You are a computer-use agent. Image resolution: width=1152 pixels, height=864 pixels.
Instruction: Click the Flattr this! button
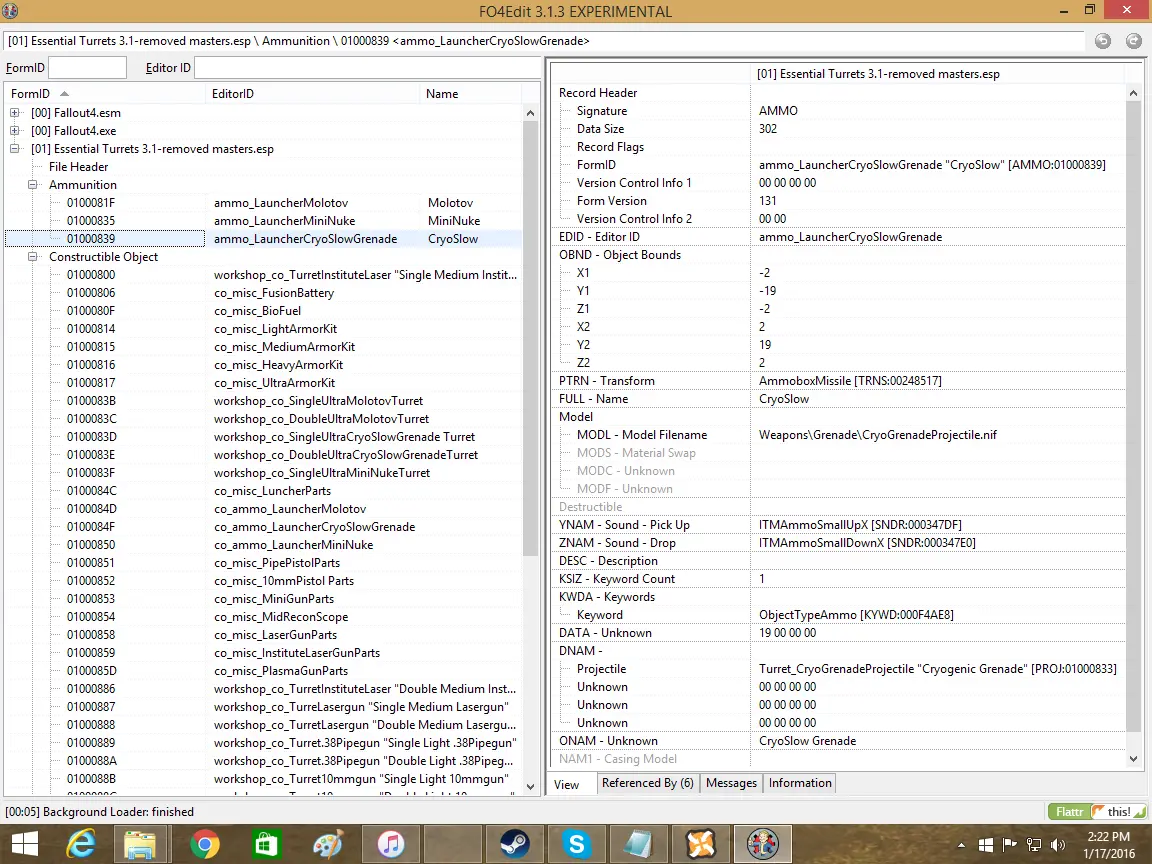(1097, 812)
